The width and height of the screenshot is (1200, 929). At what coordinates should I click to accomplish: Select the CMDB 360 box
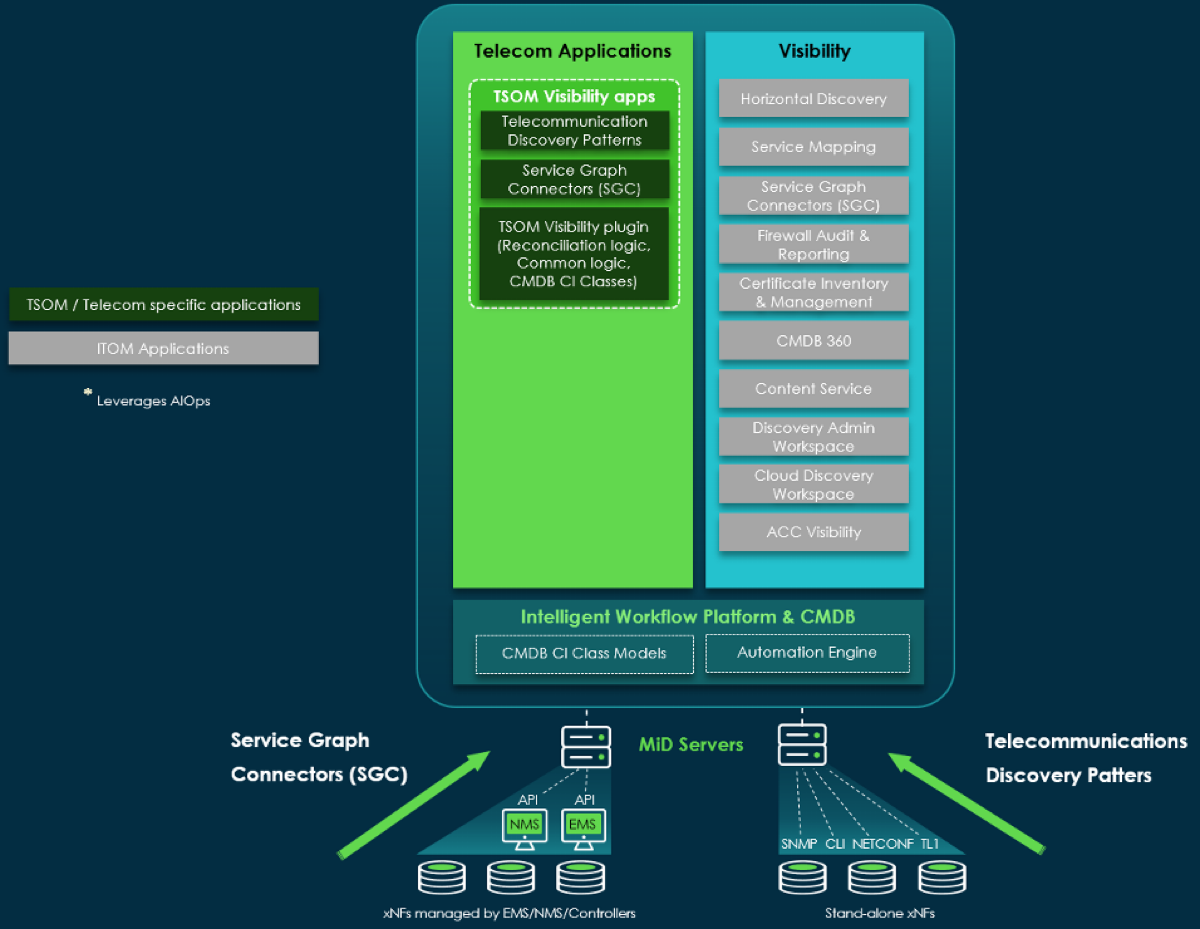(x=814, y=341)
